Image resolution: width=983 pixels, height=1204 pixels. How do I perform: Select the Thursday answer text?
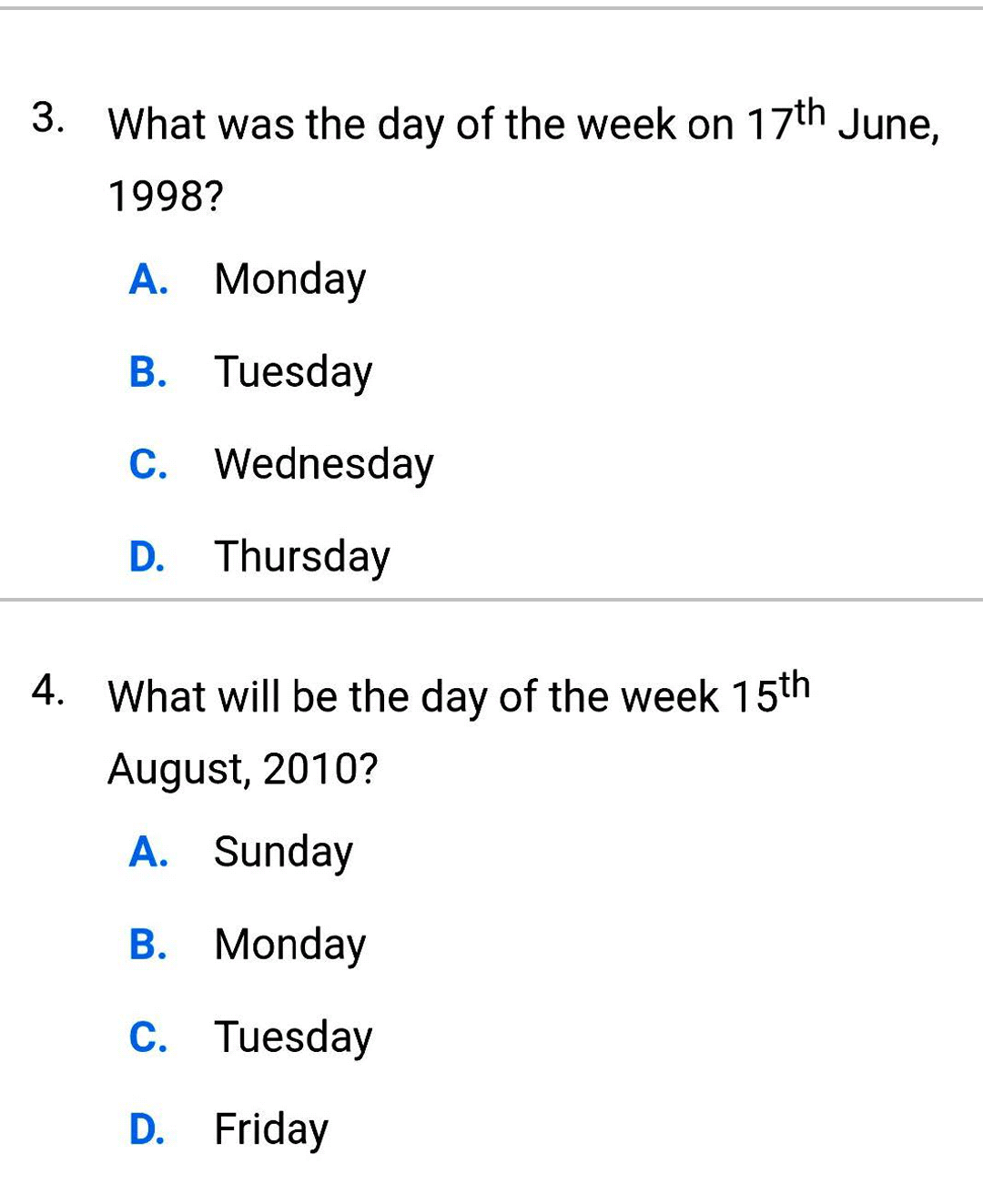click(302, 557)
